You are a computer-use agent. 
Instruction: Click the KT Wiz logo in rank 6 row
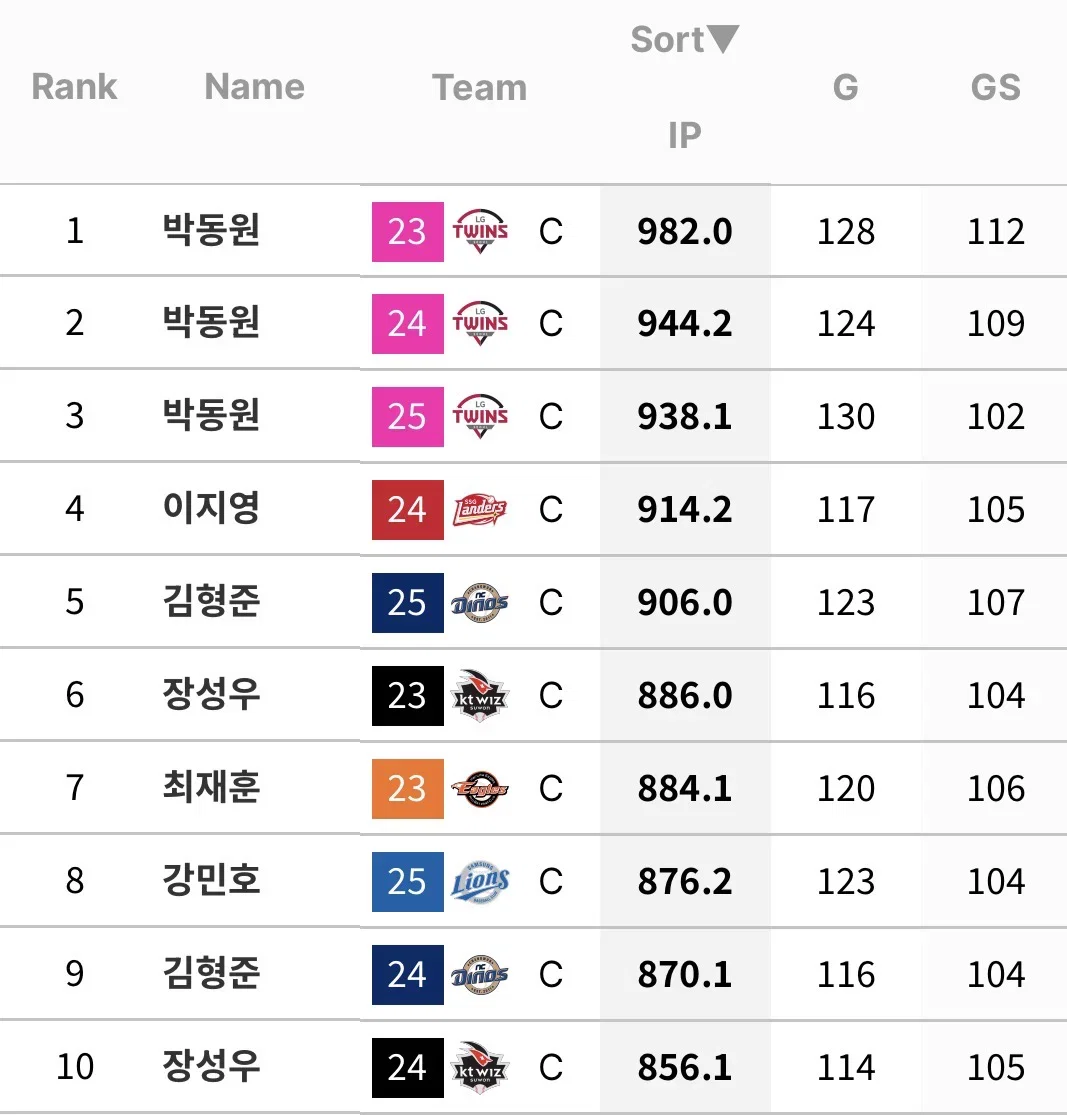pos(480,695)
